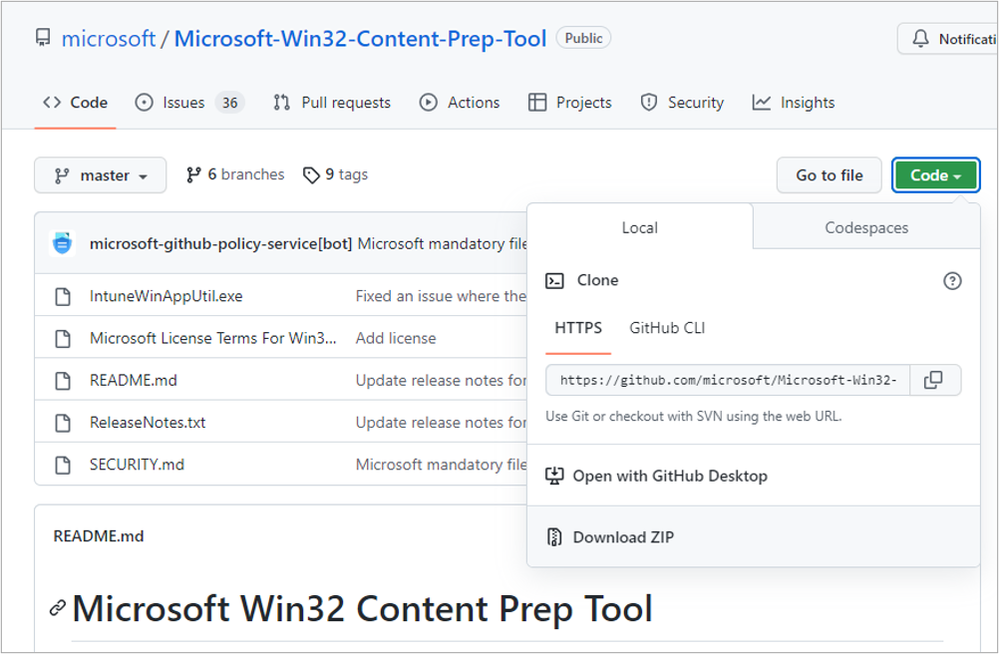The height and width of the screenshot is (654, 999).
Task: Open the Insights tab
Action: click(793, 103)
